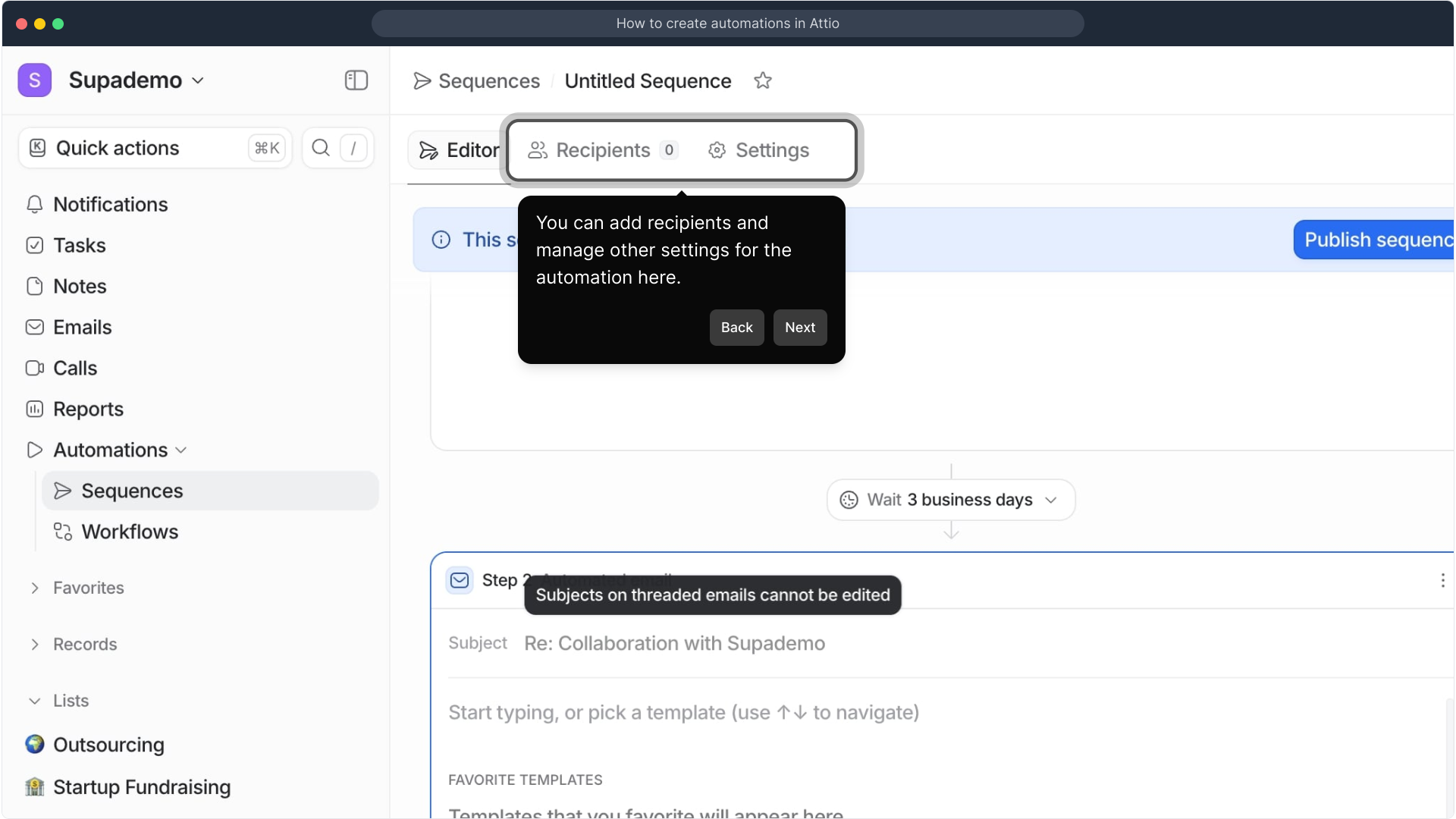The height and width of the screenshot is (819, 1456).
Task: Click the Settings gear icon
Action: point(717,150)
